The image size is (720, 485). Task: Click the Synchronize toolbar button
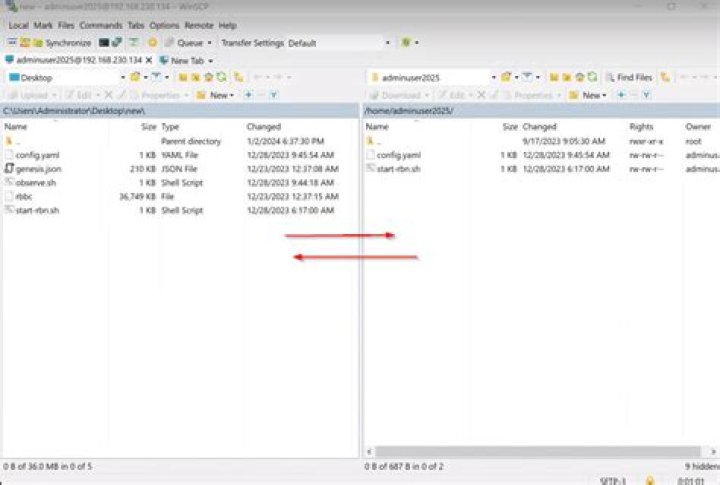point(62,43)
